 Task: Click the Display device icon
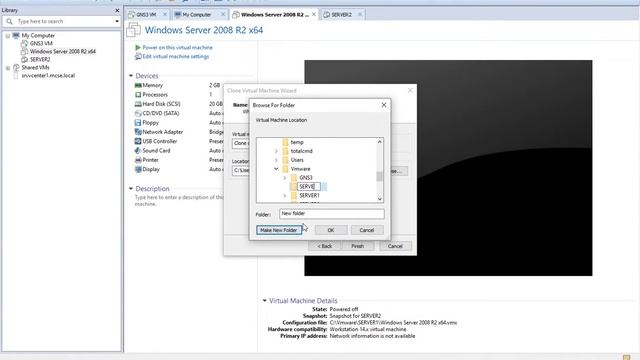(138, 170)
